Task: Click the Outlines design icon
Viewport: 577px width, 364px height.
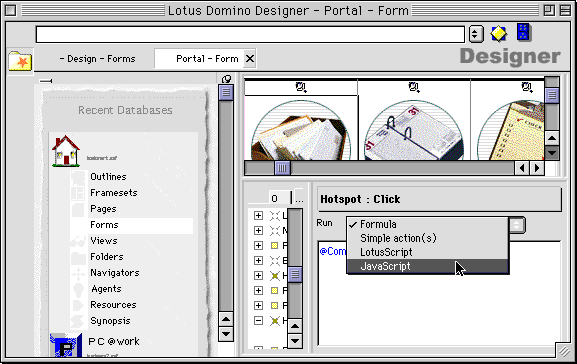Action: click(78, 177)
